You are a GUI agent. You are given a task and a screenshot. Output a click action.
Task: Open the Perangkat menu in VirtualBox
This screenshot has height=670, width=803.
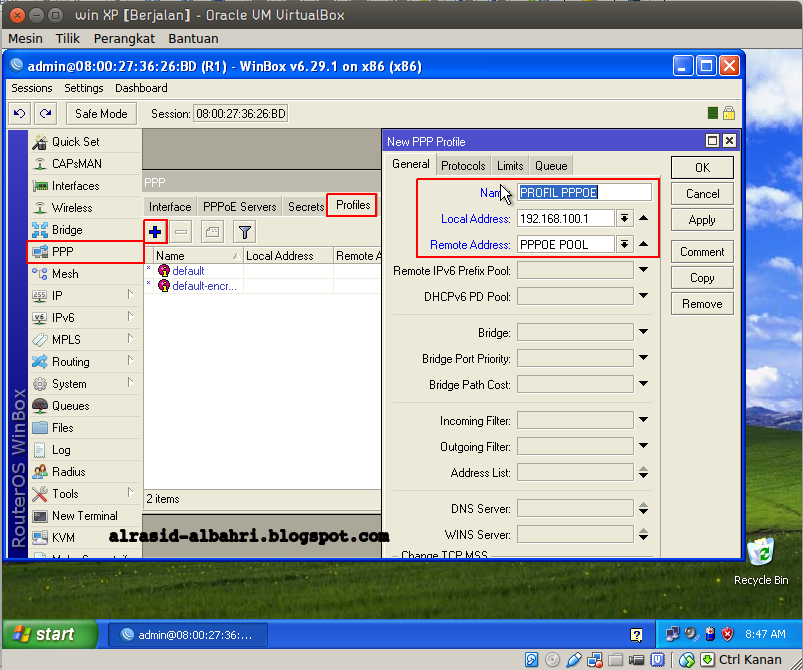[x=124, y=39]
